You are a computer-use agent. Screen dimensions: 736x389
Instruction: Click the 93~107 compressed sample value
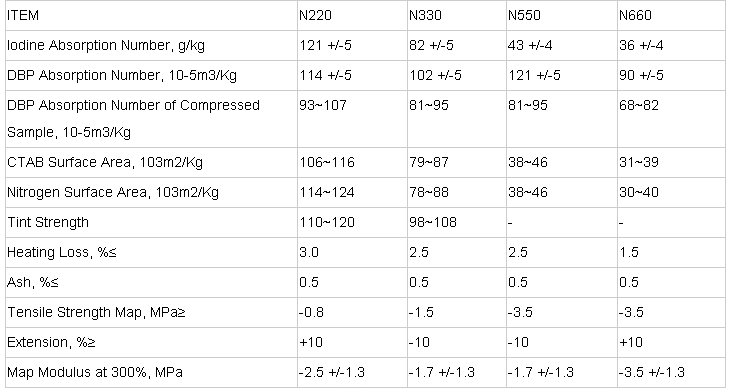(x=323, y=105)
